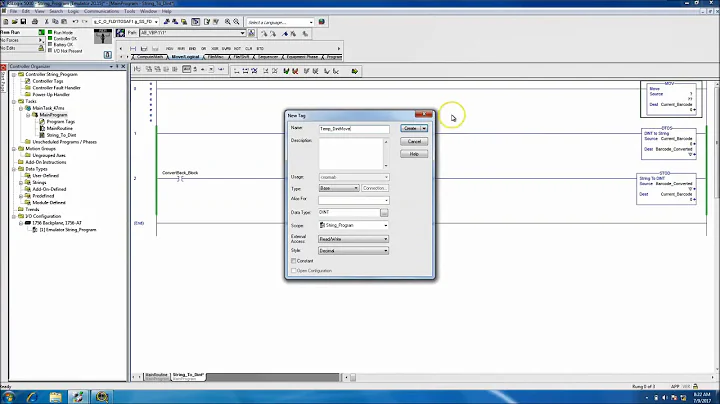Click the Data Type browse ellipsis button
The height and width of the screenshot is (404, 720).
click(384, 213)
